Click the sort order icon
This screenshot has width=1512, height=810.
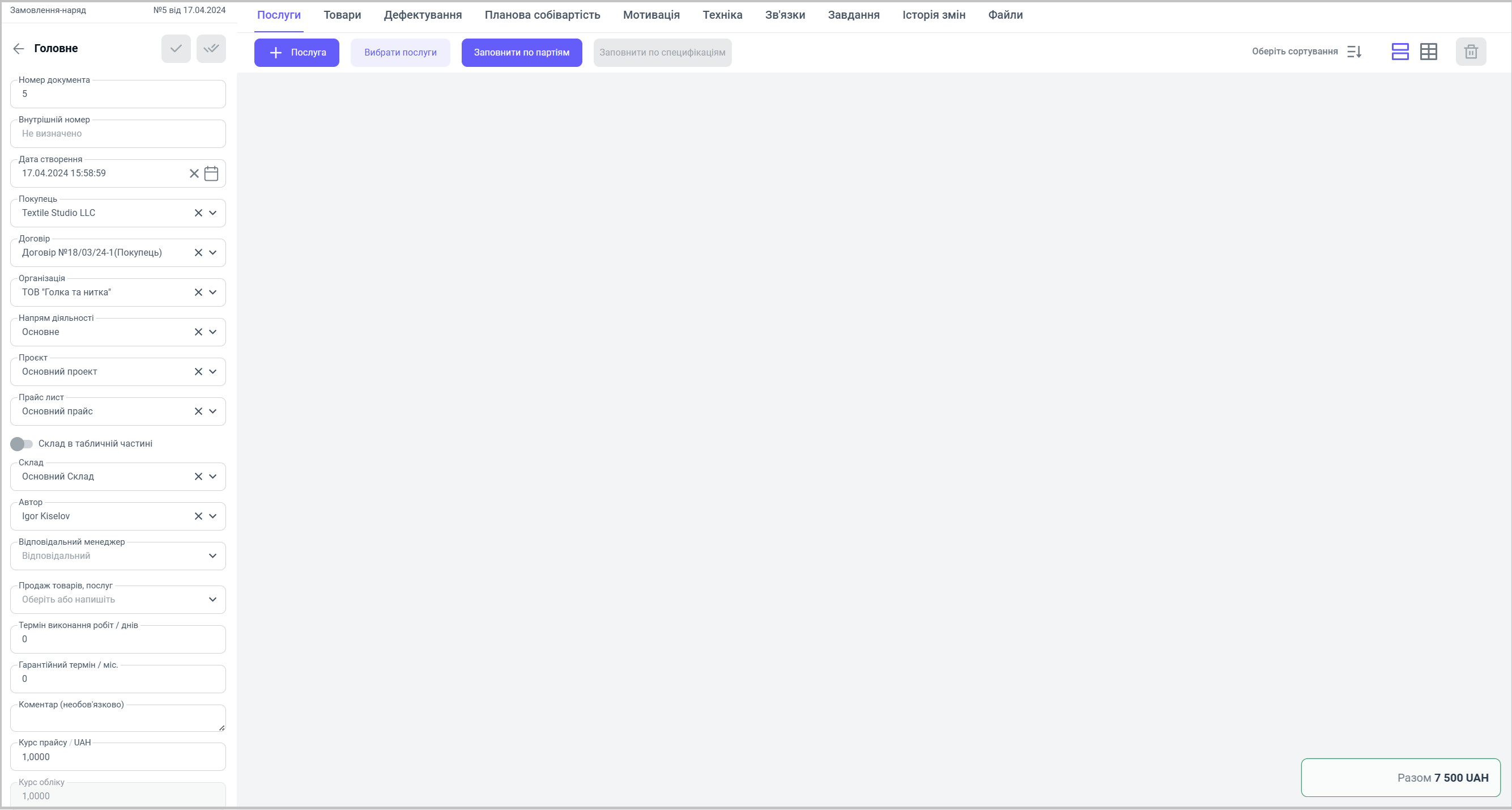click(1354, 52)
